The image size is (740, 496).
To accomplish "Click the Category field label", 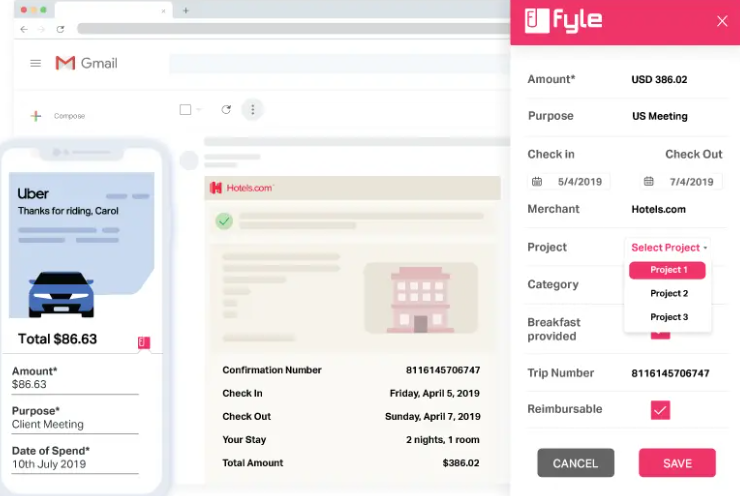I will 553,285.
